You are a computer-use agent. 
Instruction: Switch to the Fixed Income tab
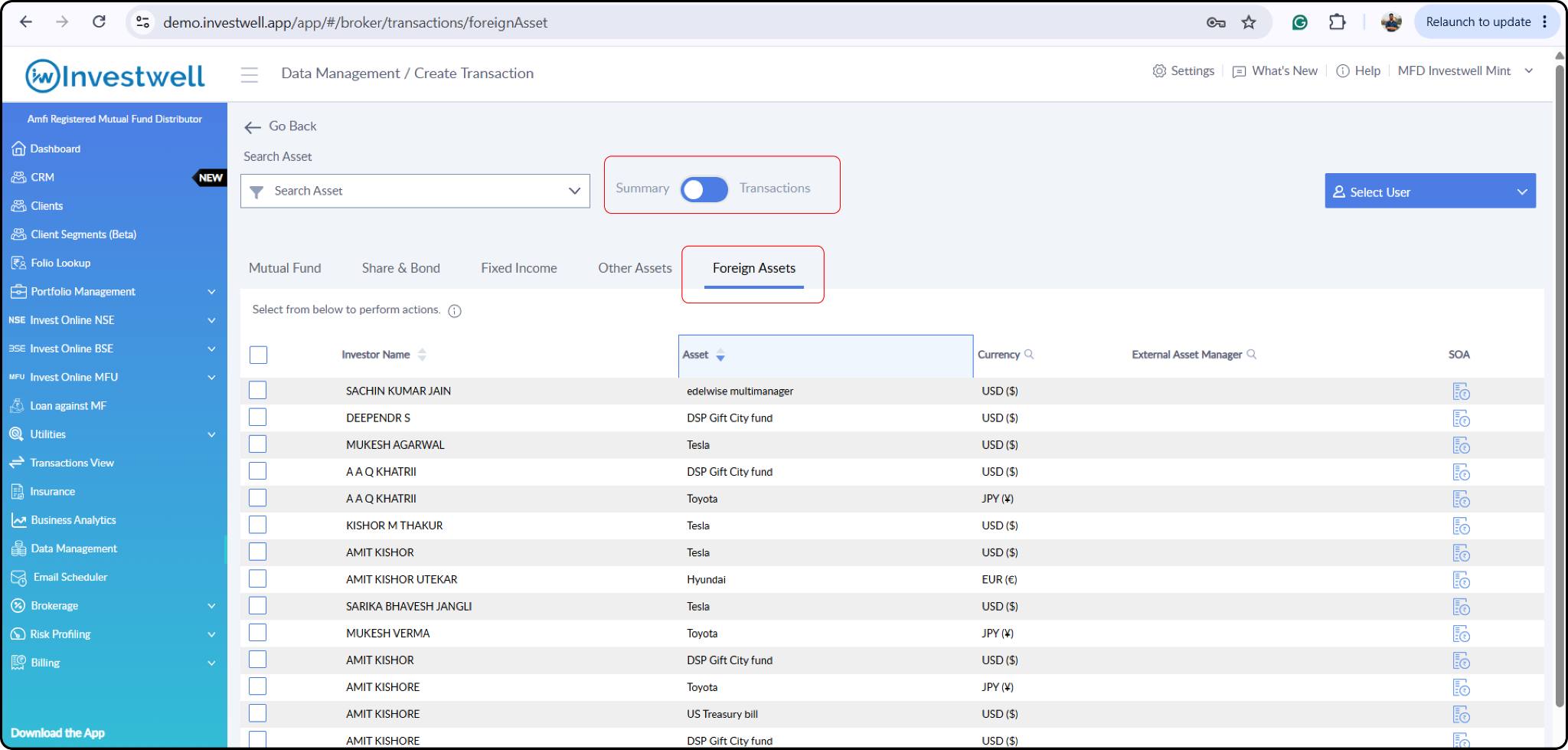(x=519, y=268)
